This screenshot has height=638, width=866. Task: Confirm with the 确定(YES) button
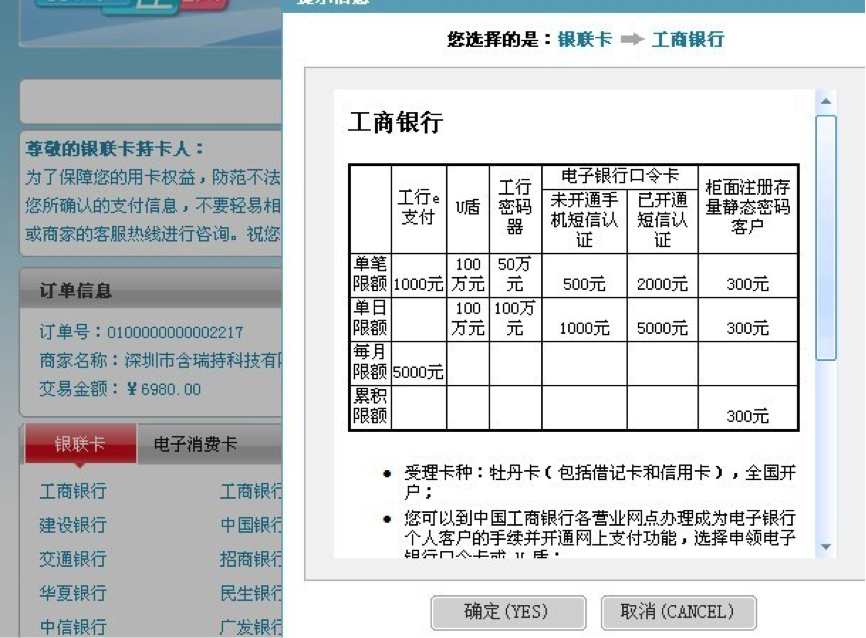click(x=508, y=612)
